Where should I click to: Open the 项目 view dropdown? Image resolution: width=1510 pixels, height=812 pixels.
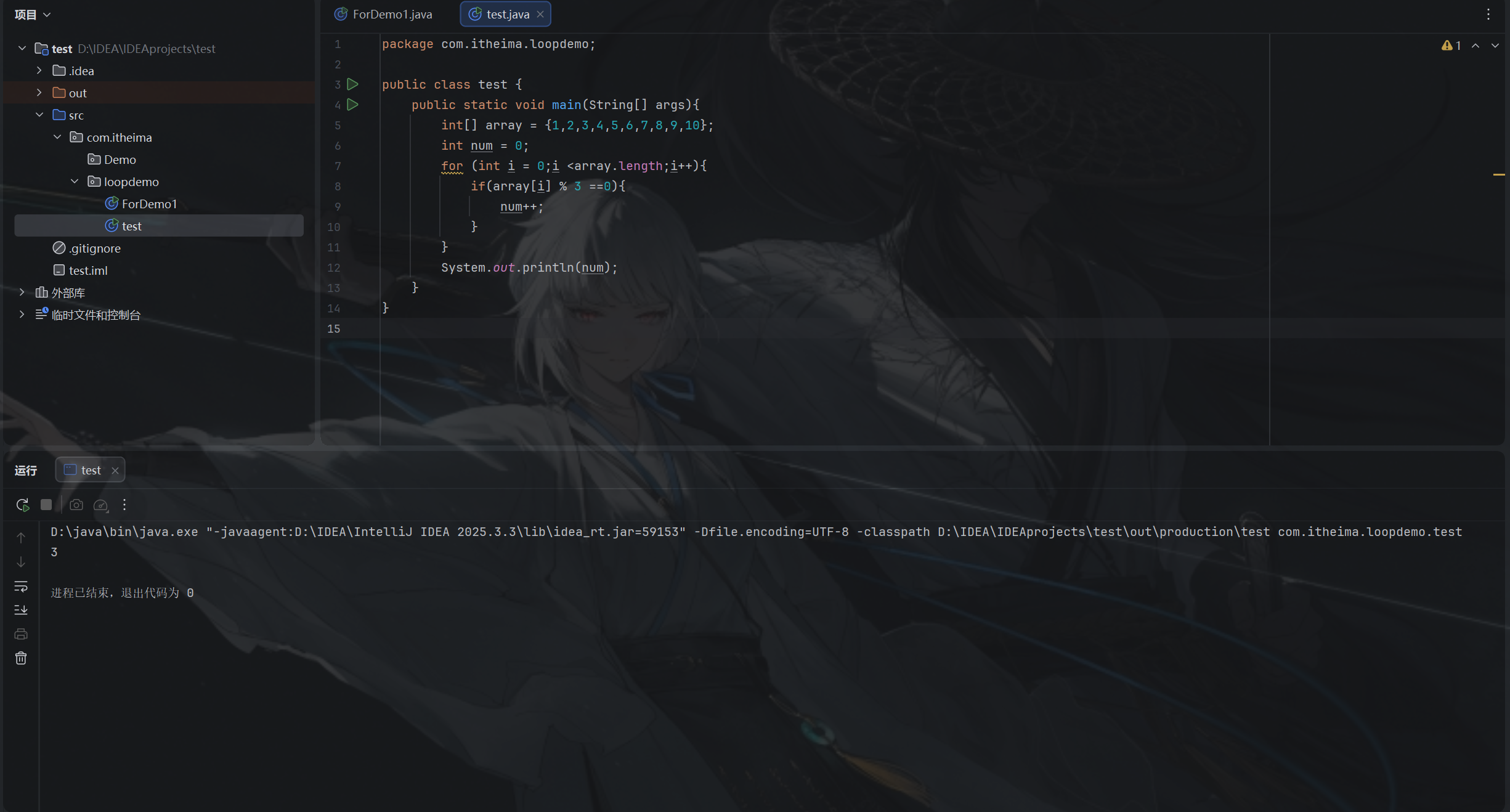pyautogui.click(x=33, y=14)
